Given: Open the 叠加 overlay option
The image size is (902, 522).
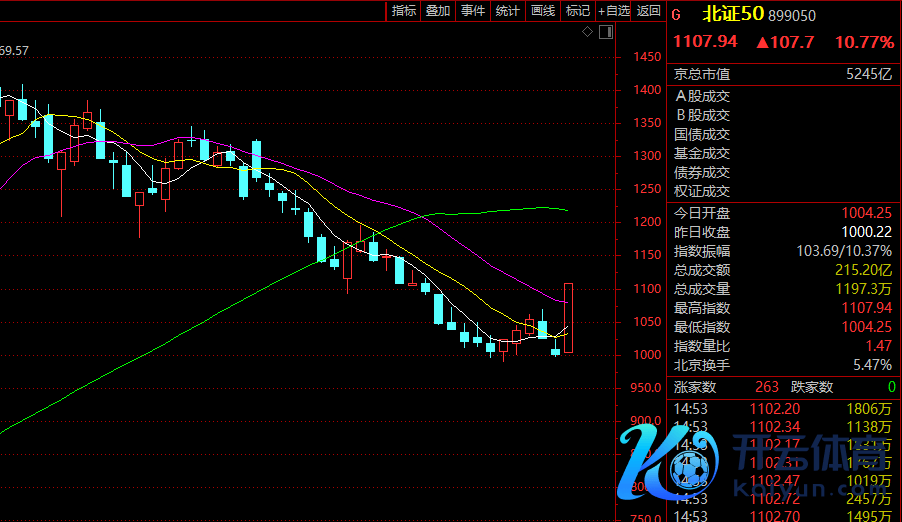Looking at the screenshot, I should [438, 11].
